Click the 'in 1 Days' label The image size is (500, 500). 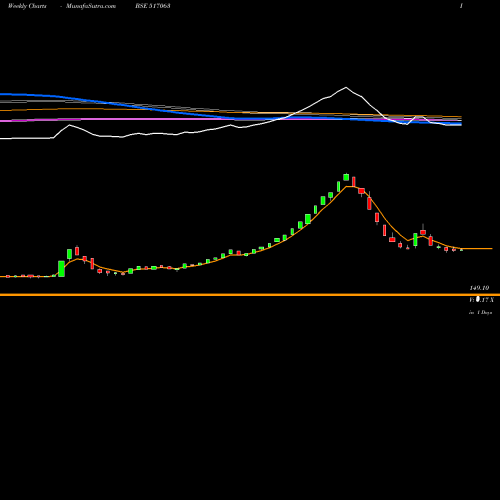click(481, 313)
